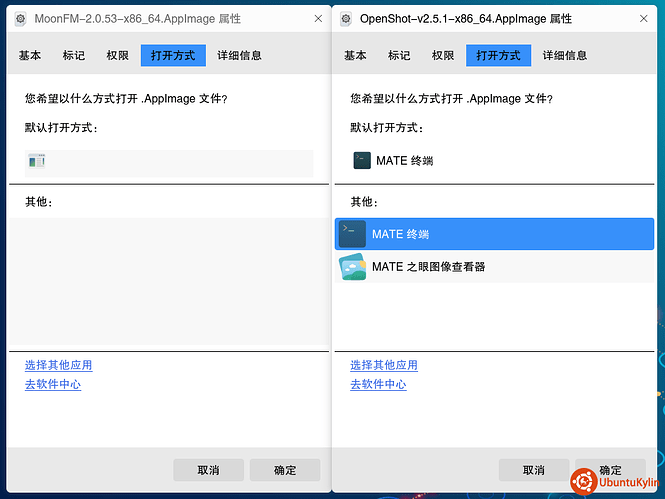Click the default MATE 终端 label in OpenShot window

tap(405, 161)
